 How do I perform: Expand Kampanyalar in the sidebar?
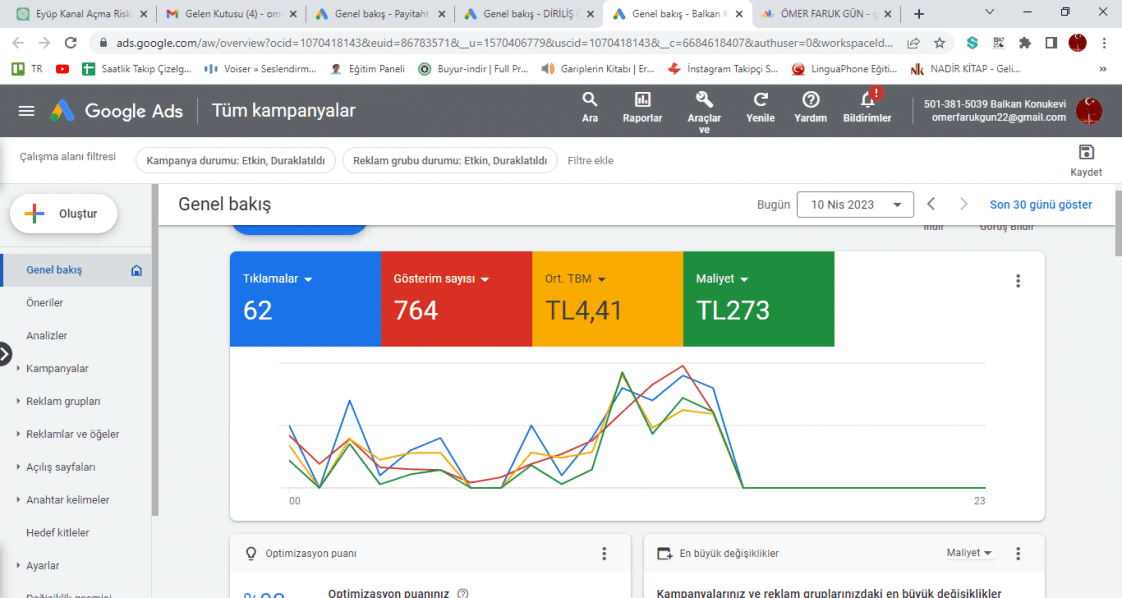tap(18, 368)
